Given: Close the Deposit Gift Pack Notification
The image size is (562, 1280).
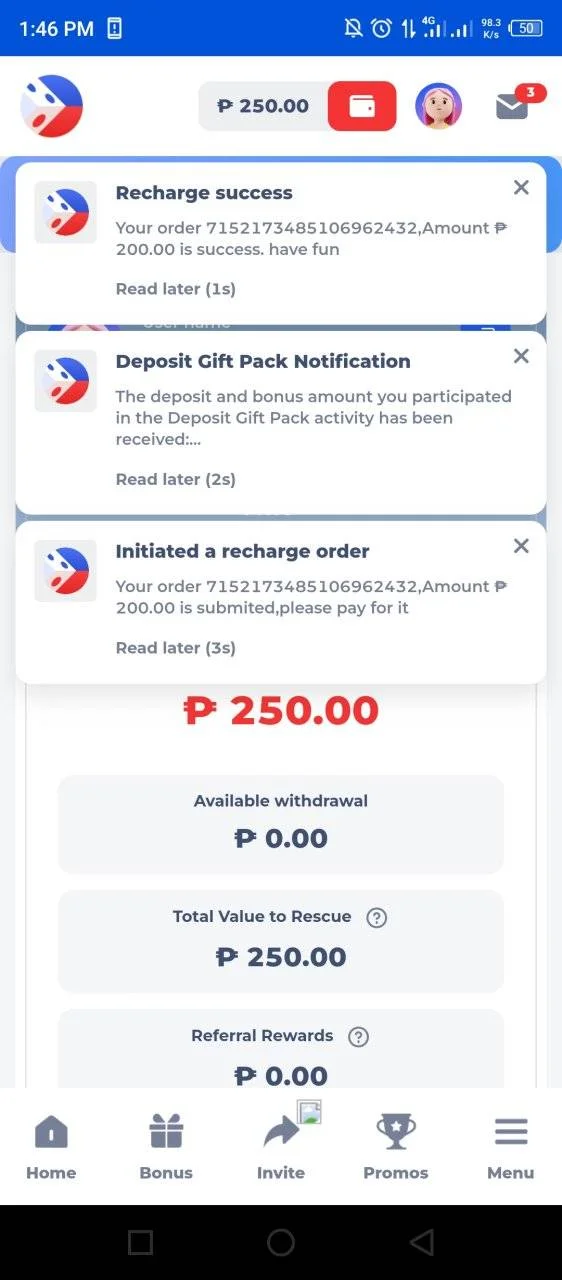Looking at the screenshot, I should 521,356.
